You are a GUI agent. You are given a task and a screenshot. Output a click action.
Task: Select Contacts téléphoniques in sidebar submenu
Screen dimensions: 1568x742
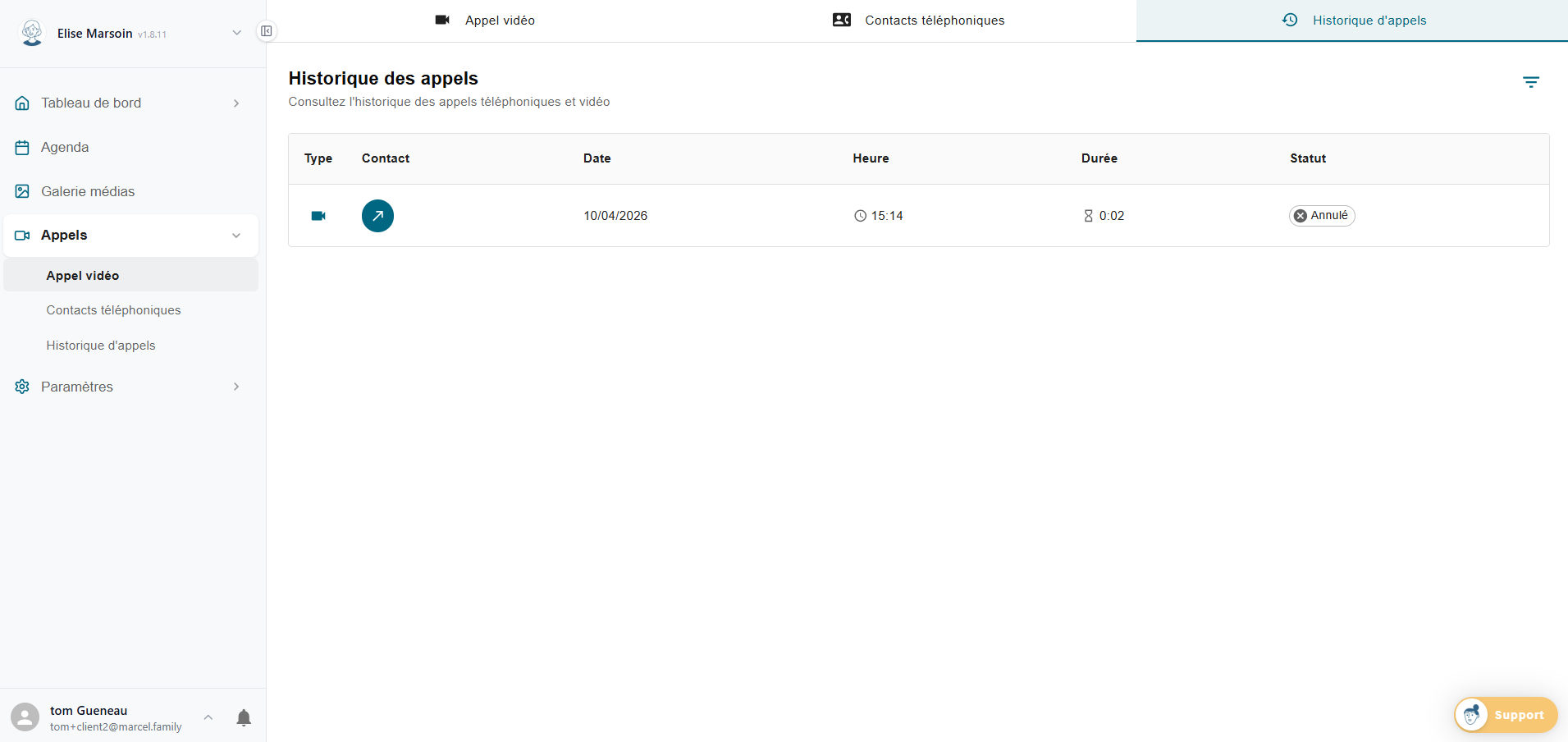point(113,310)
